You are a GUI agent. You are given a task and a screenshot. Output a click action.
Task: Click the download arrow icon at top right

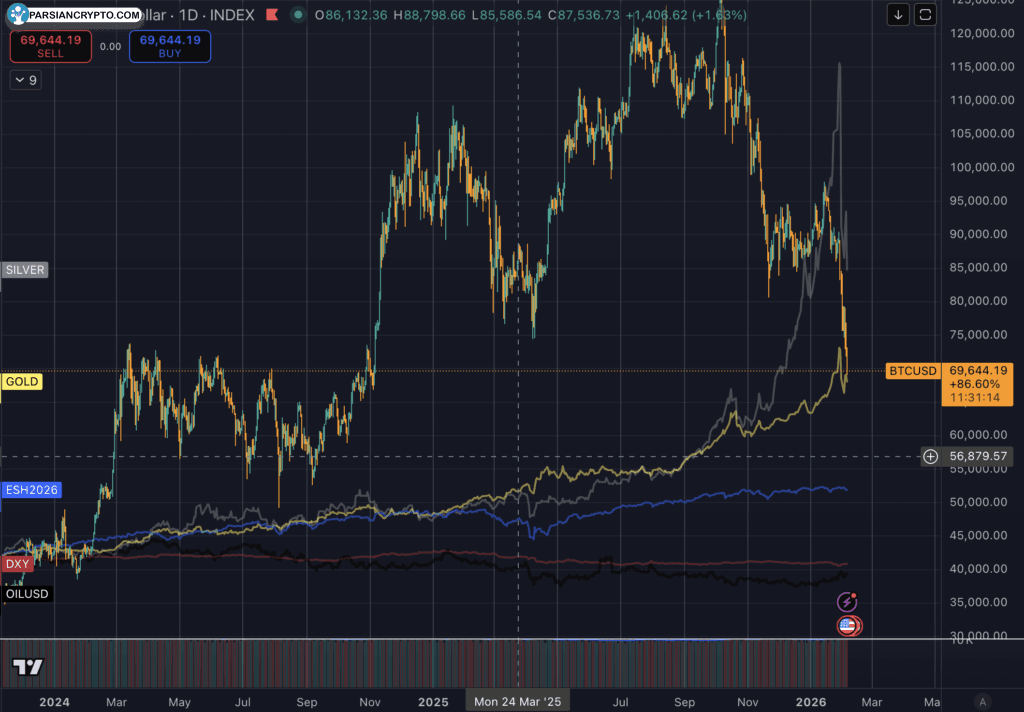coord(898,14)
